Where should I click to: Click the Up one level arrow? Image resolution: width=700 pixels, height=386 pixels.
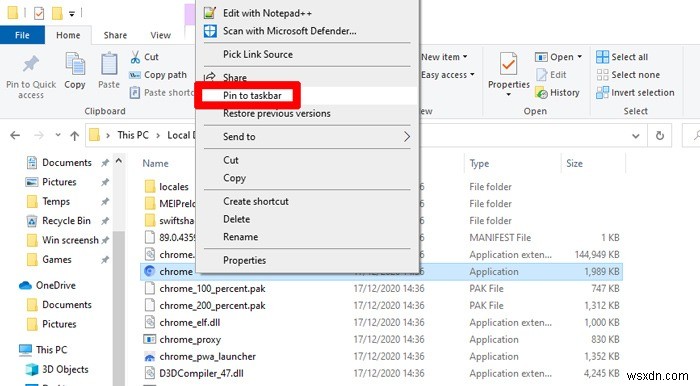pos(75,136)
